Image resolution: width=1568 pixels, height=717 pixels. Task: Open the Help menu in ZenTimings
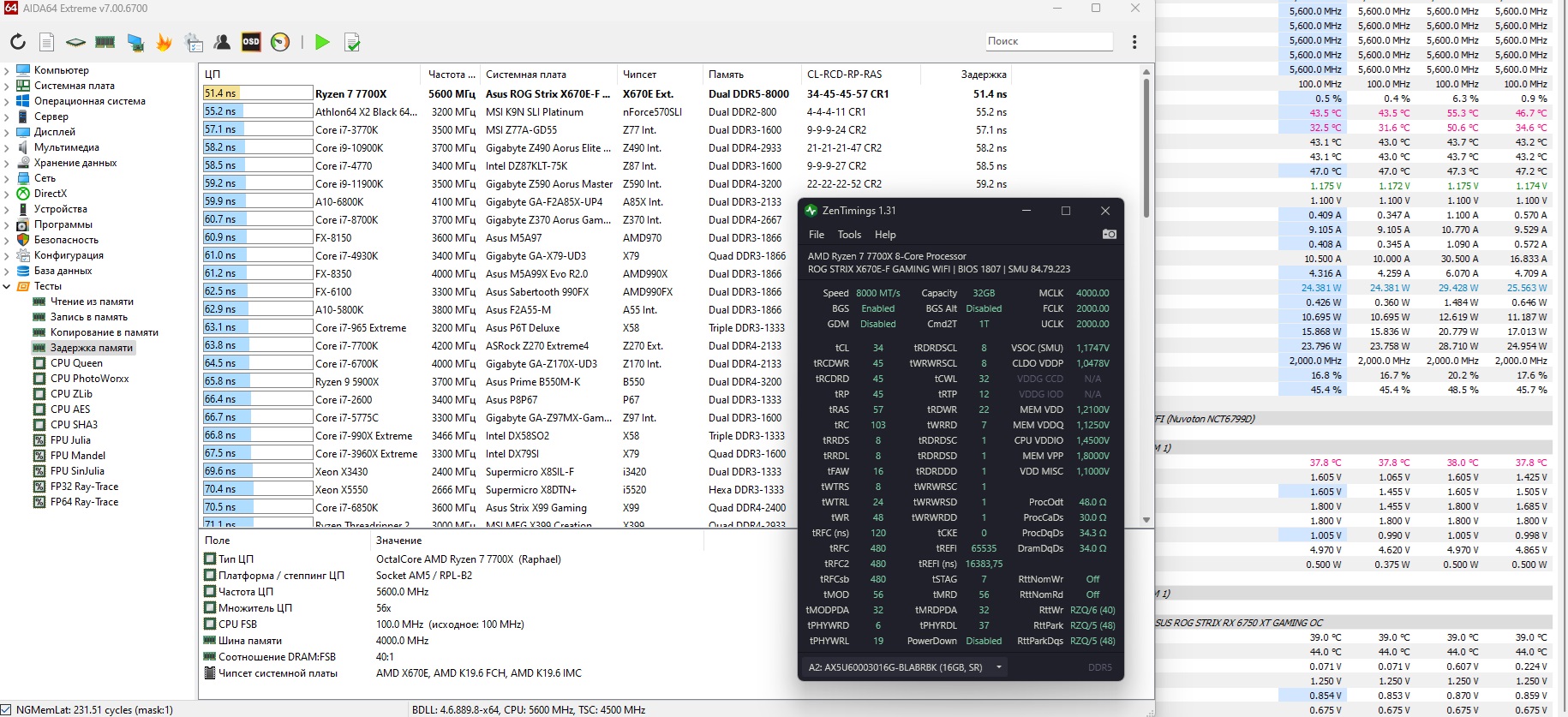[x=885, y=235]
